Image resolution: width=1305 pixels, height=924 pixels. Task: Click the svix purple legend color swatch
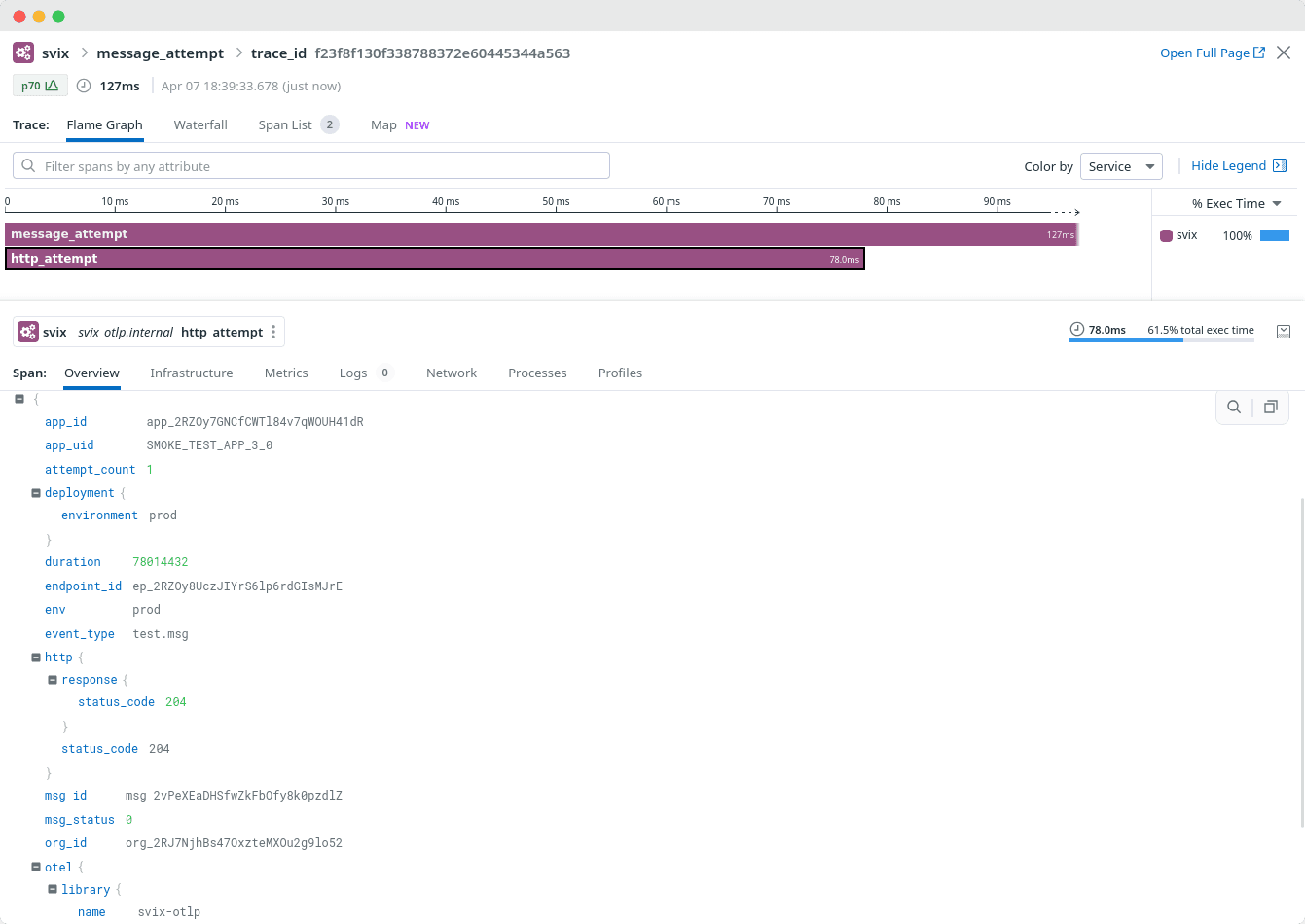[x=1167, y=235]
